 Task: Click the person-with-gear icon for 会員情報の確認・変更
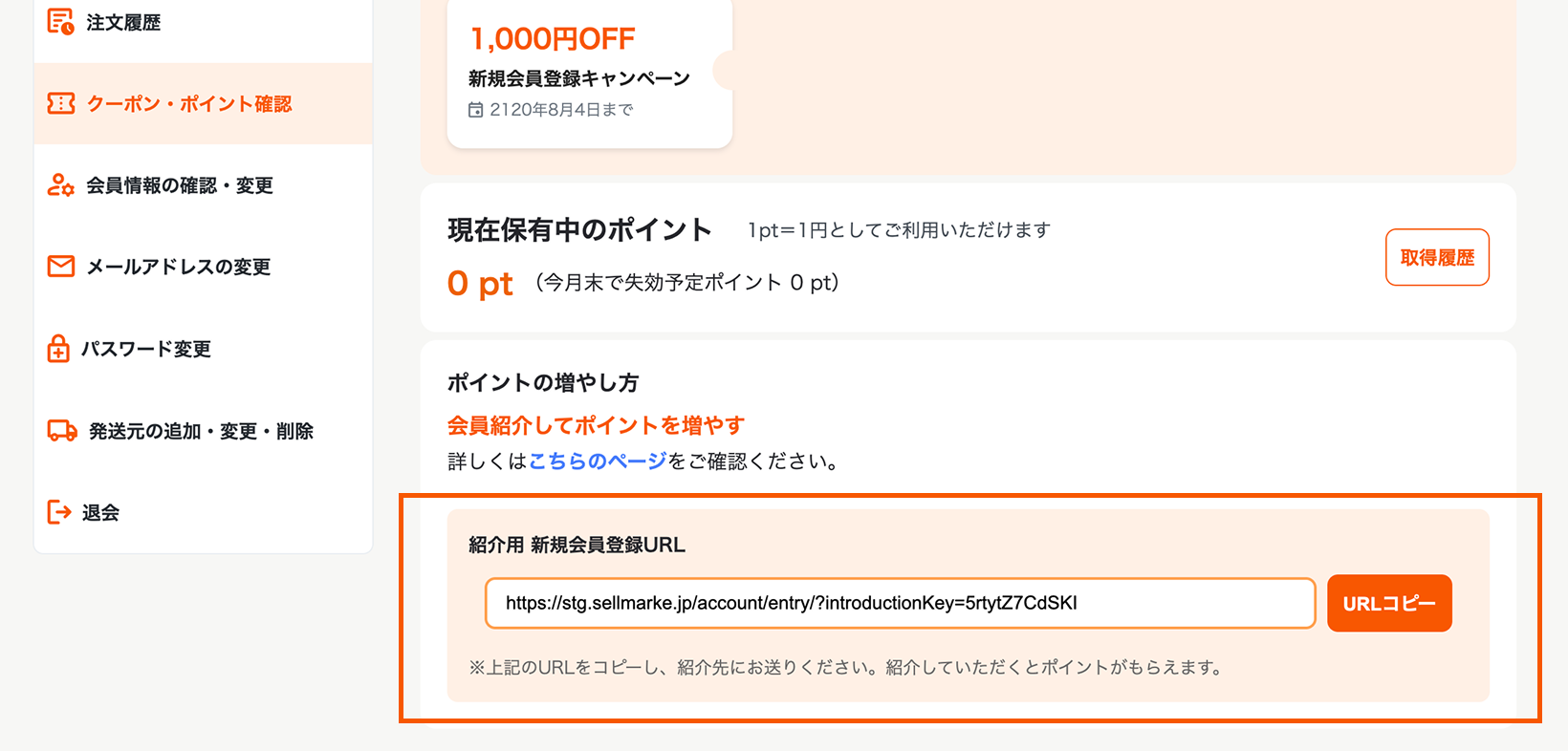59,185
